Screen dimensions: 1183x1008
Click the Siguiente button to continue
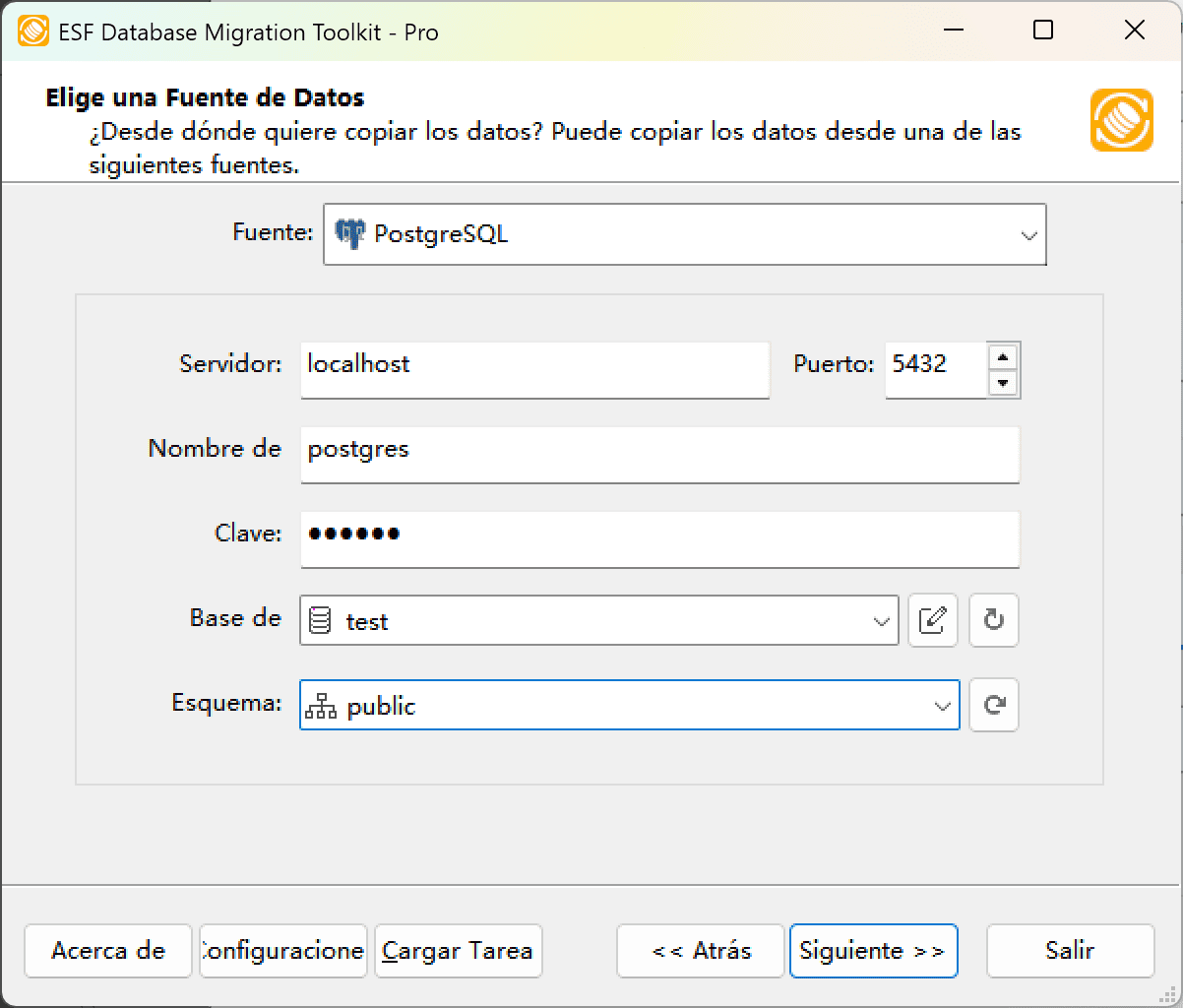(x=873, y=951)
